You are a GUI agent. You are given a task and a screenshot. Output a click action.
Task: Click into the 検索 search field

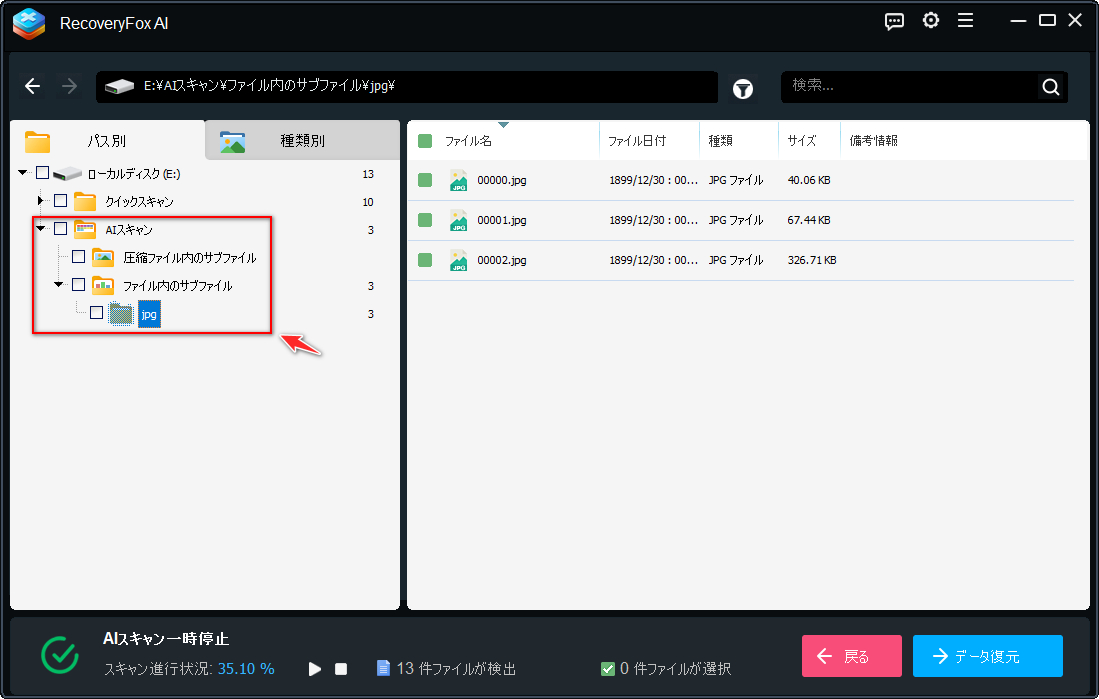pos(909,87)
